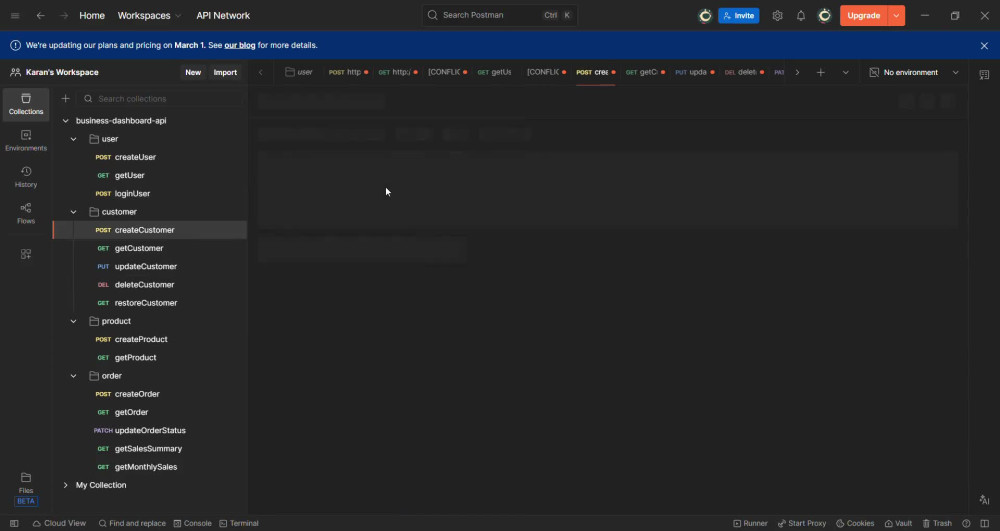Switch to the PUT upda tab

click(x=695, y=72)
